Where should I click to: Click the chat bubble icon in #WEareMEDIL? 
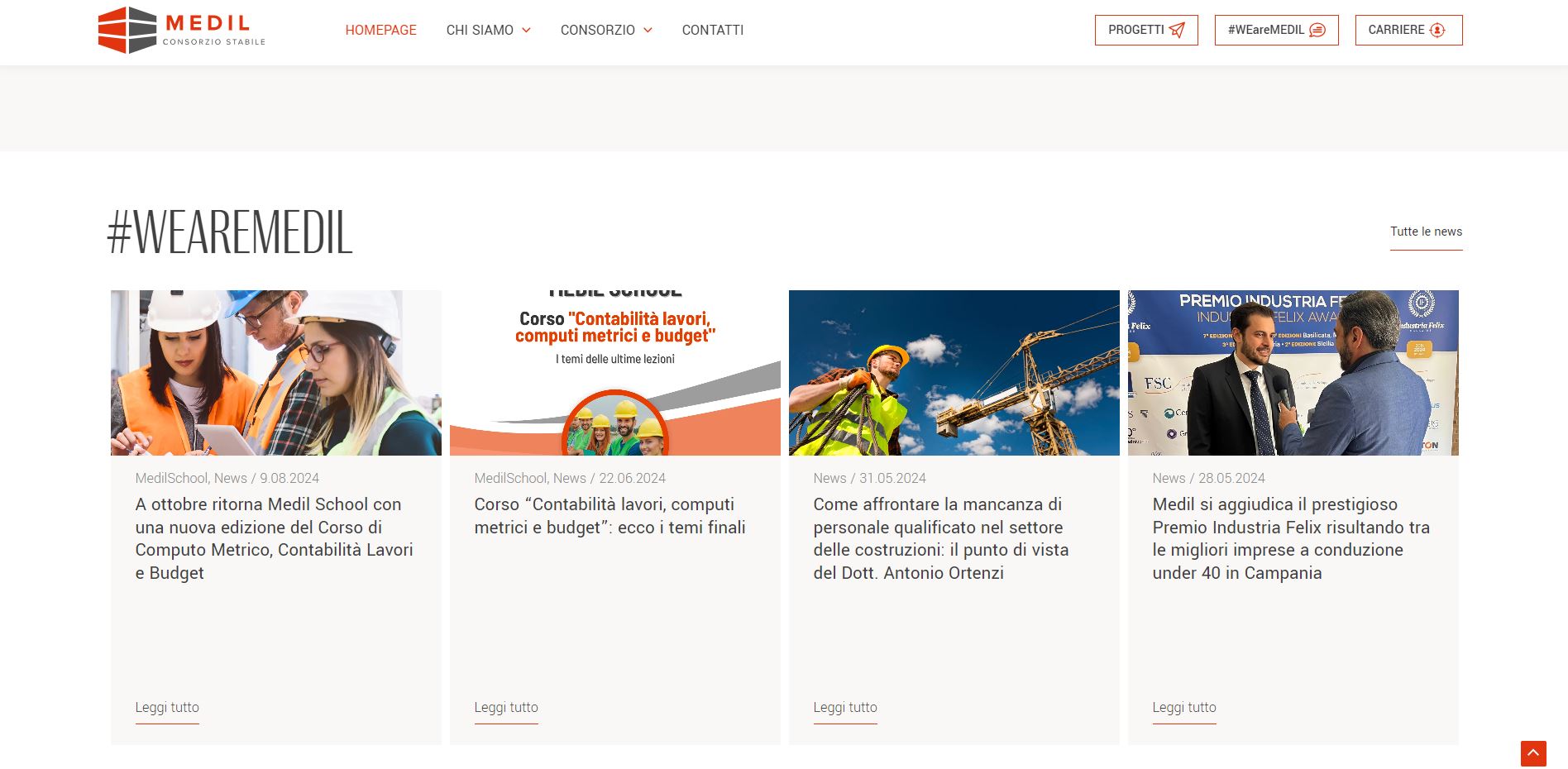coord(1318,31)
